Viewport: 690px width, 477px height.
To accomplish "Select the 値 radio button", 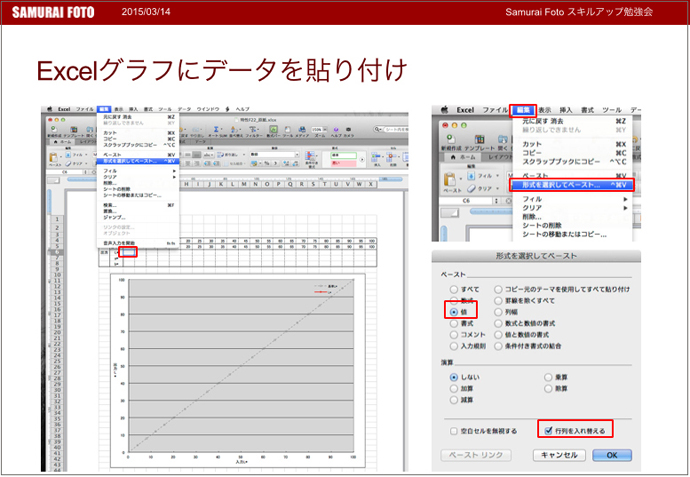I will (454, 312).
